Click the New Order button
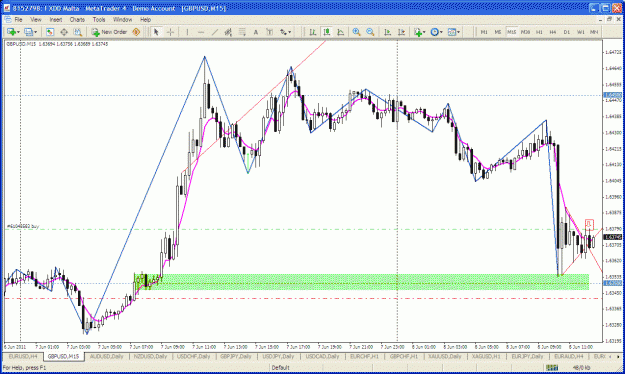The image size is (625, 374). [109, 32]
